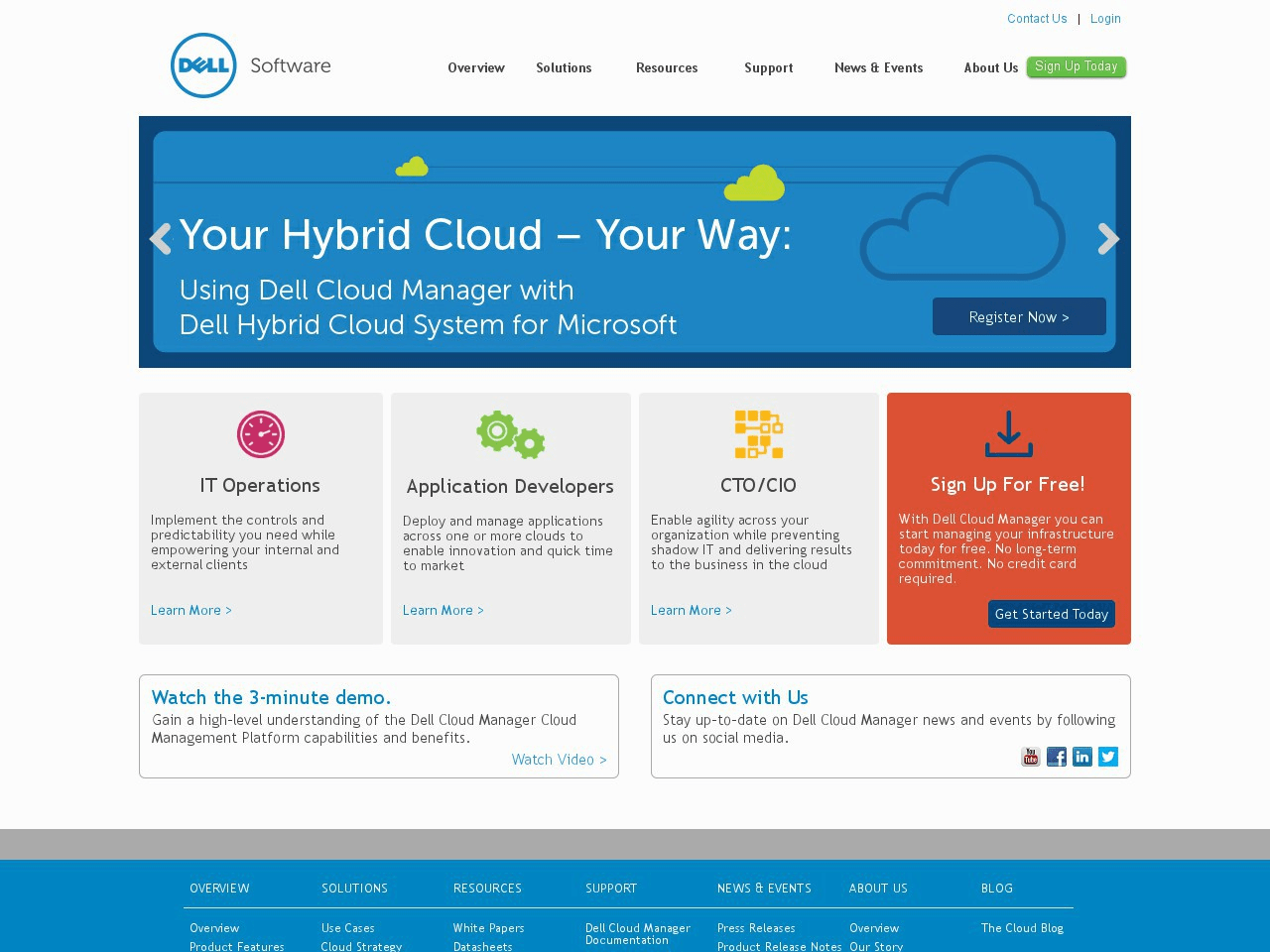Open the About Us navigation menu
The height and width of the screenshot is (952, 1270).
(x=991, y=67)
